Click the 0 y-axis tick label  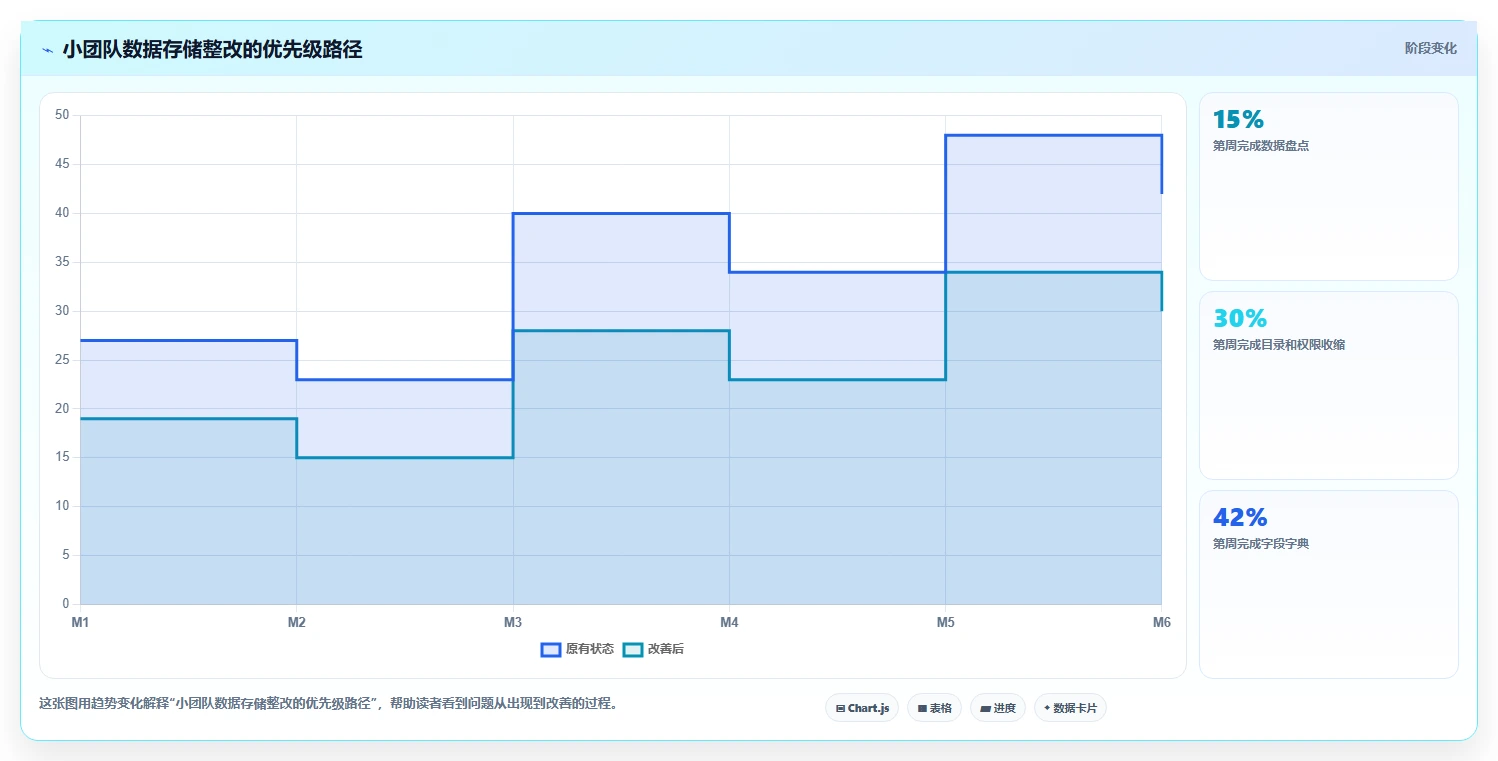[x=66, y=604]
